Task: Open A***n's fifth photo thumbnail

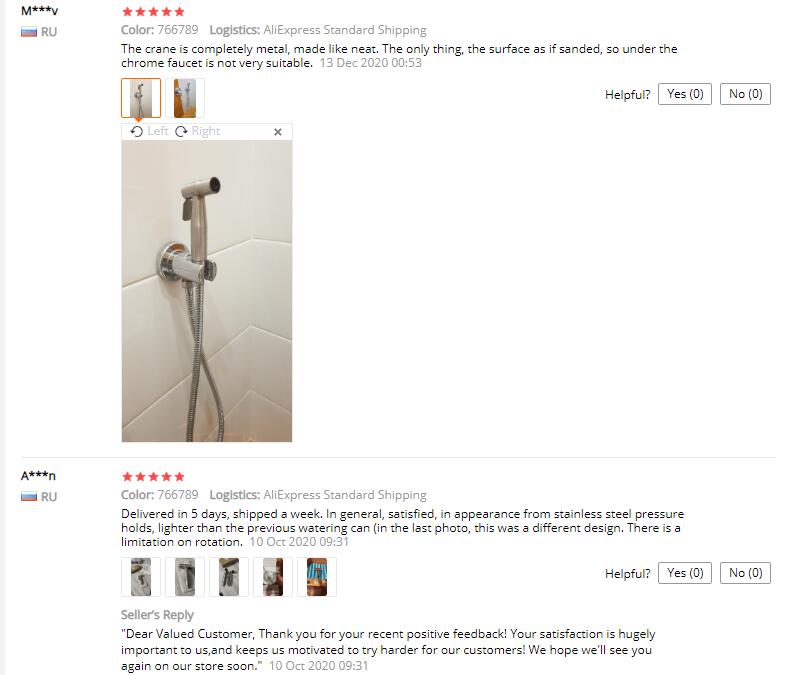Action: coord(317,577)
